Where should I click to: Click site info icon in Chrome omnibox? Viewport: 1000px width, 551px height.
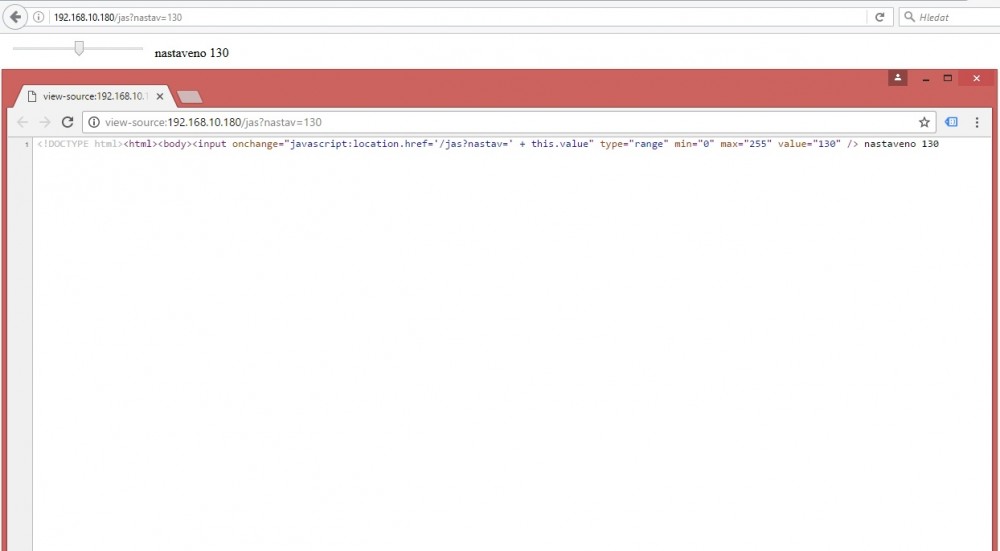click(94, 122)
